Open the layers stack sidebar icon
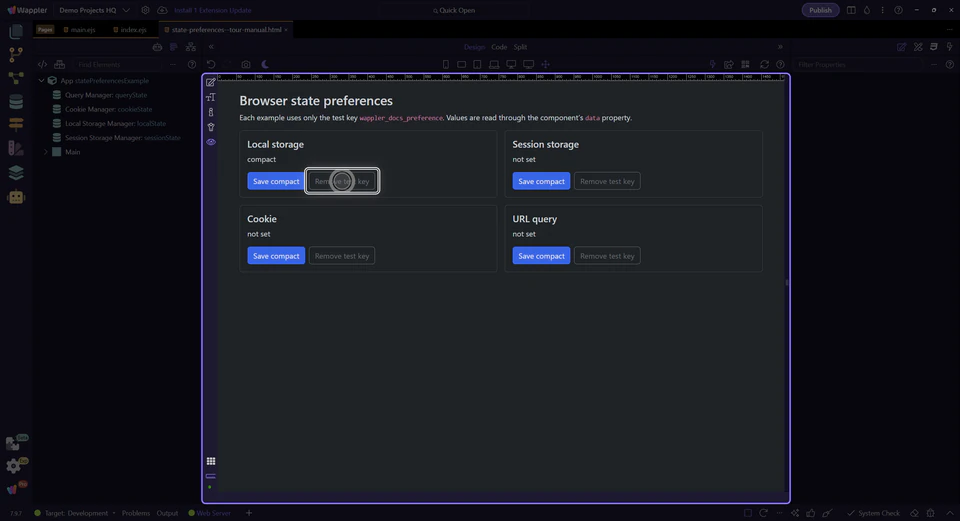Viewport: 960px width, 521px height. coord(16,173)
